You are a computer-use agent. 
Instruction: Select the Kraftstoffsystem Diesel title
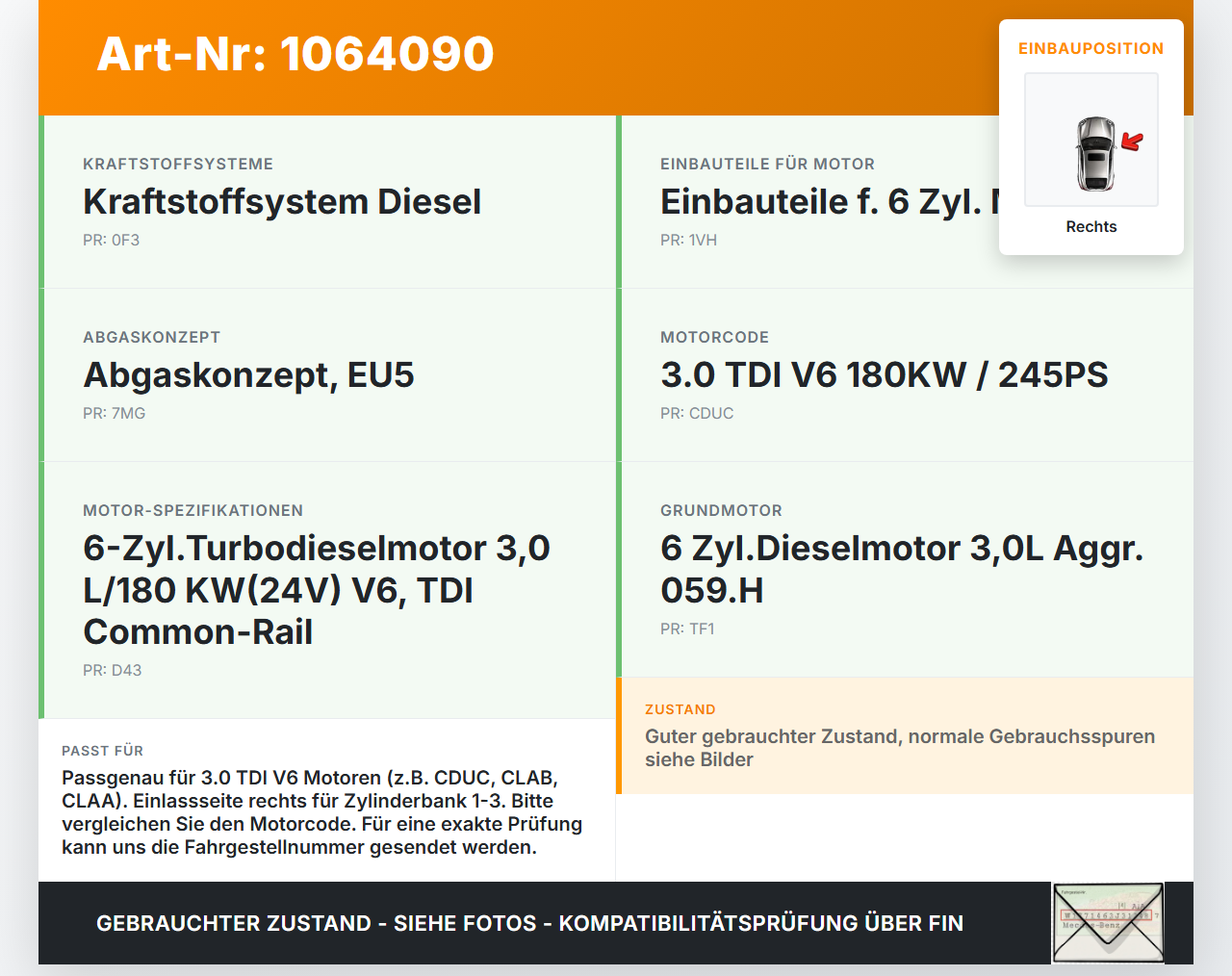point(282,202)
